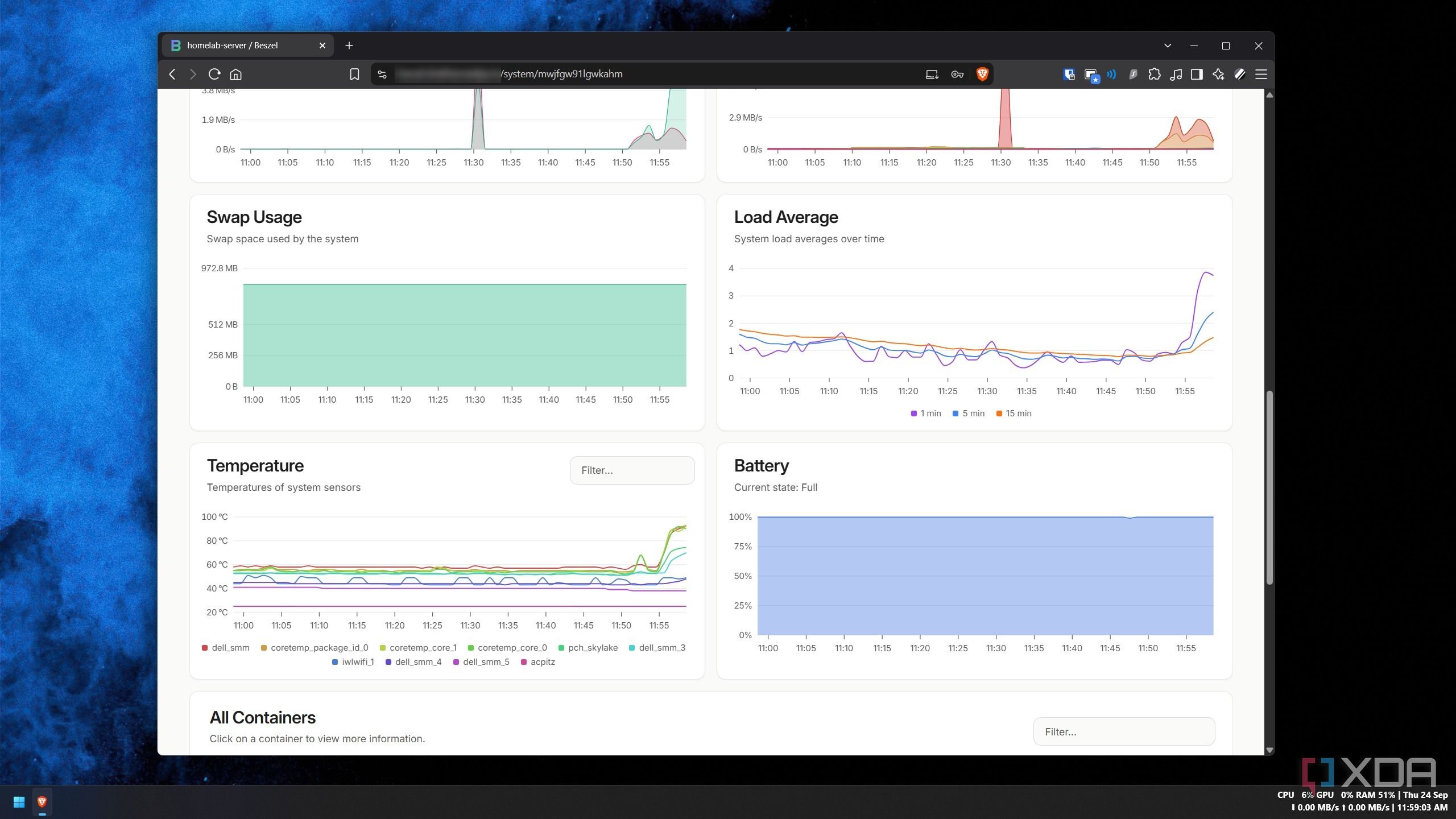This screenshot has height=819, width=1456.
Task: Open the Leo AI sparkle icon
Action: tap(1218, 74)
